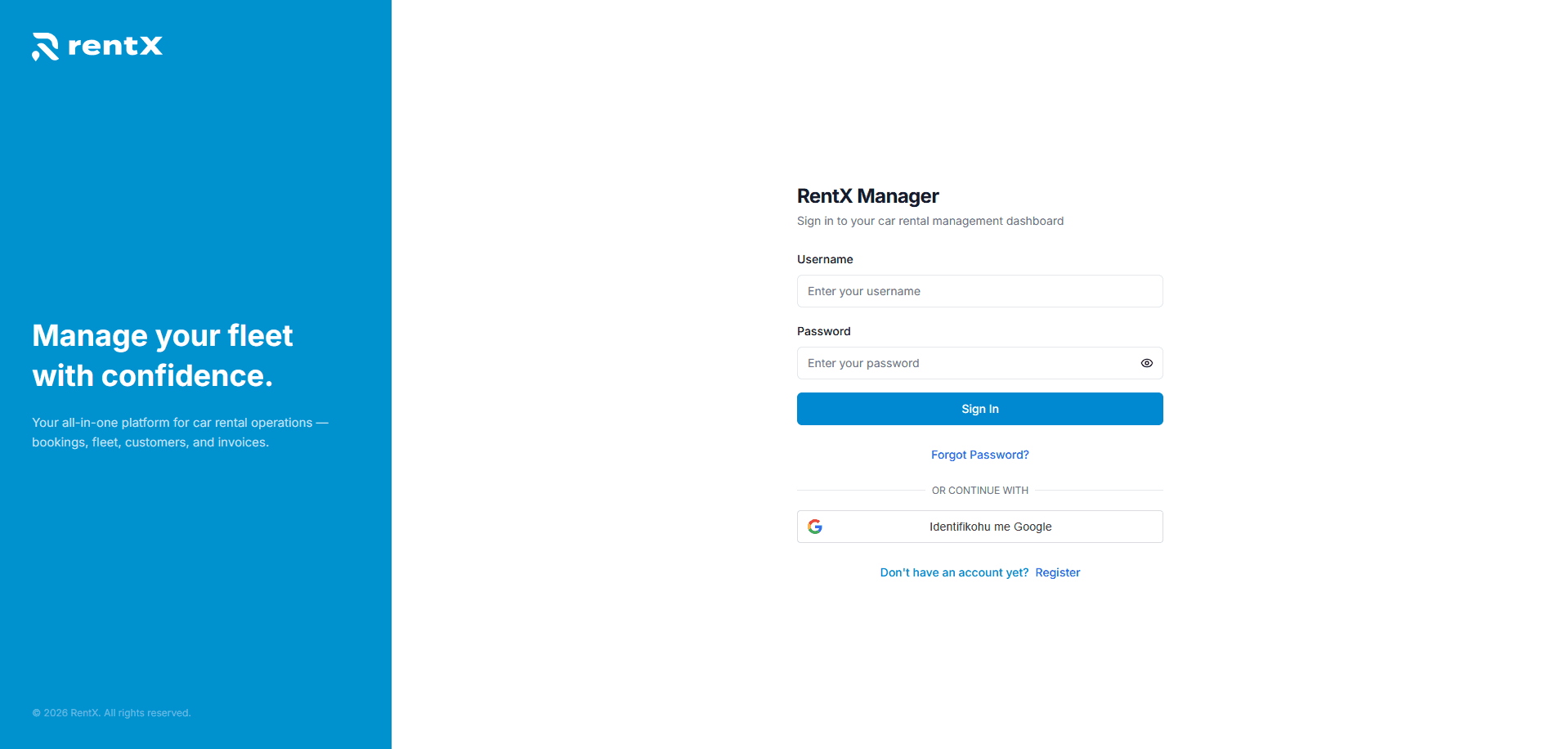Click the rentX arrow emblem in sidebar

(45, 47)
